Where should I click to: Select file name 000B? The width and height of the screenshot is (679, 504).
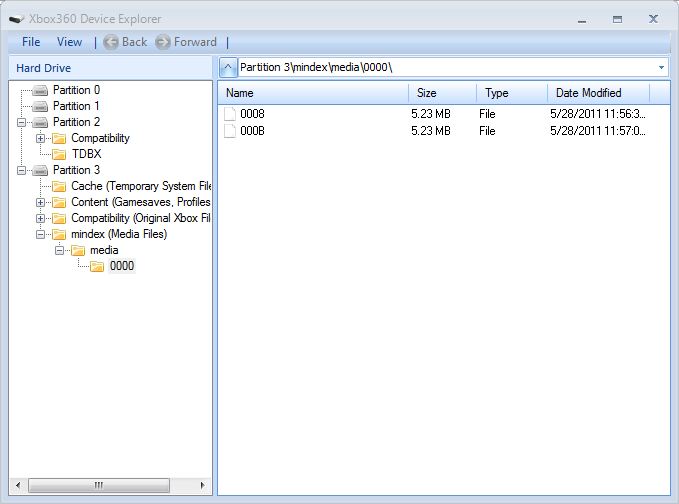(252, 131)
